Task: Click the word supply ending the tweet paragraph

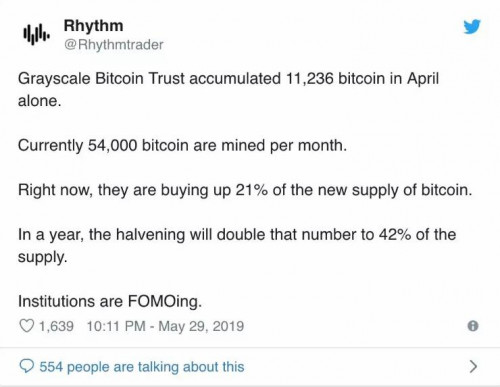Action: tap(42, 257)
